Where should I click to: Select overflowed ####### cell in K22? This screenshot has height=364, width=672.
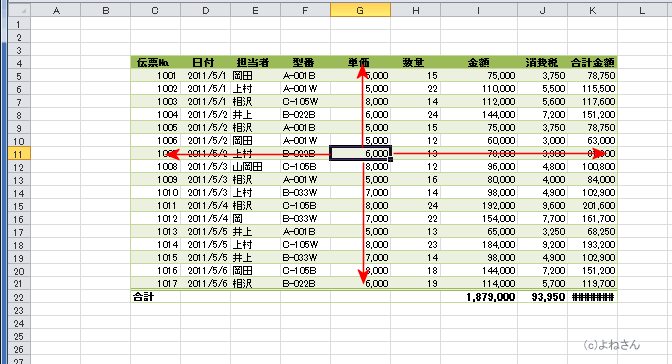592,297
